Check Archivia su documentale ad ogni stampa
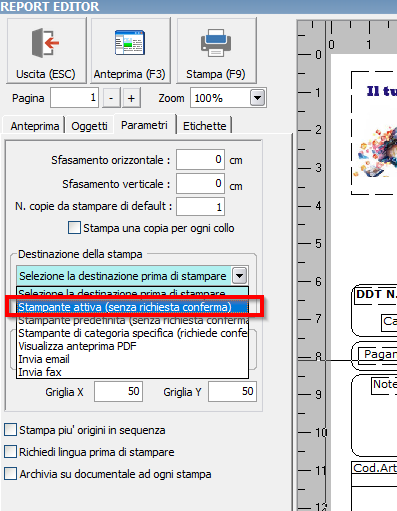397x511 pixels. [10, 474]
